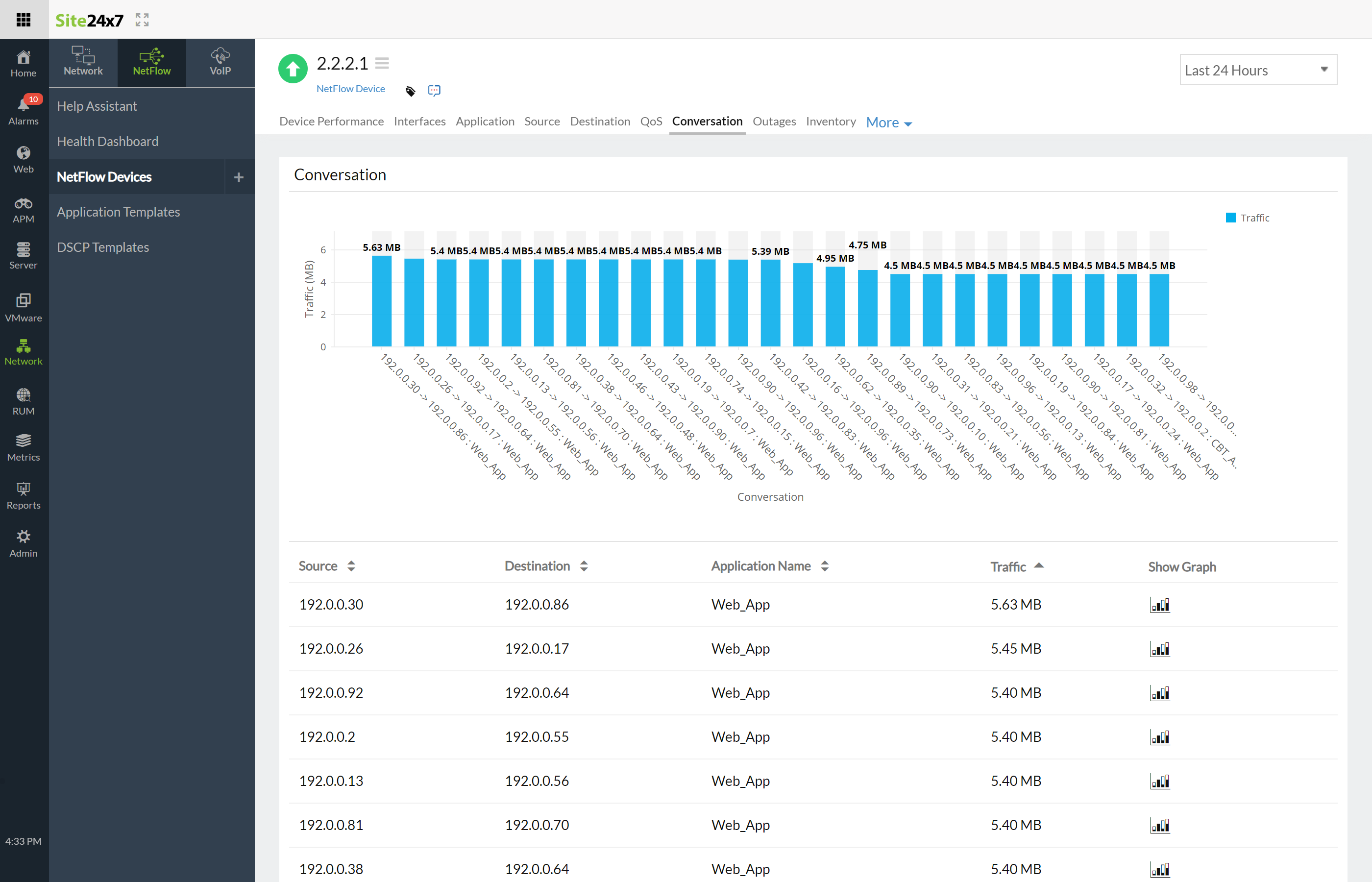Add a new NetFlow device with the plus button
The height and width of the screenshot is (882, 1372).
239,176
